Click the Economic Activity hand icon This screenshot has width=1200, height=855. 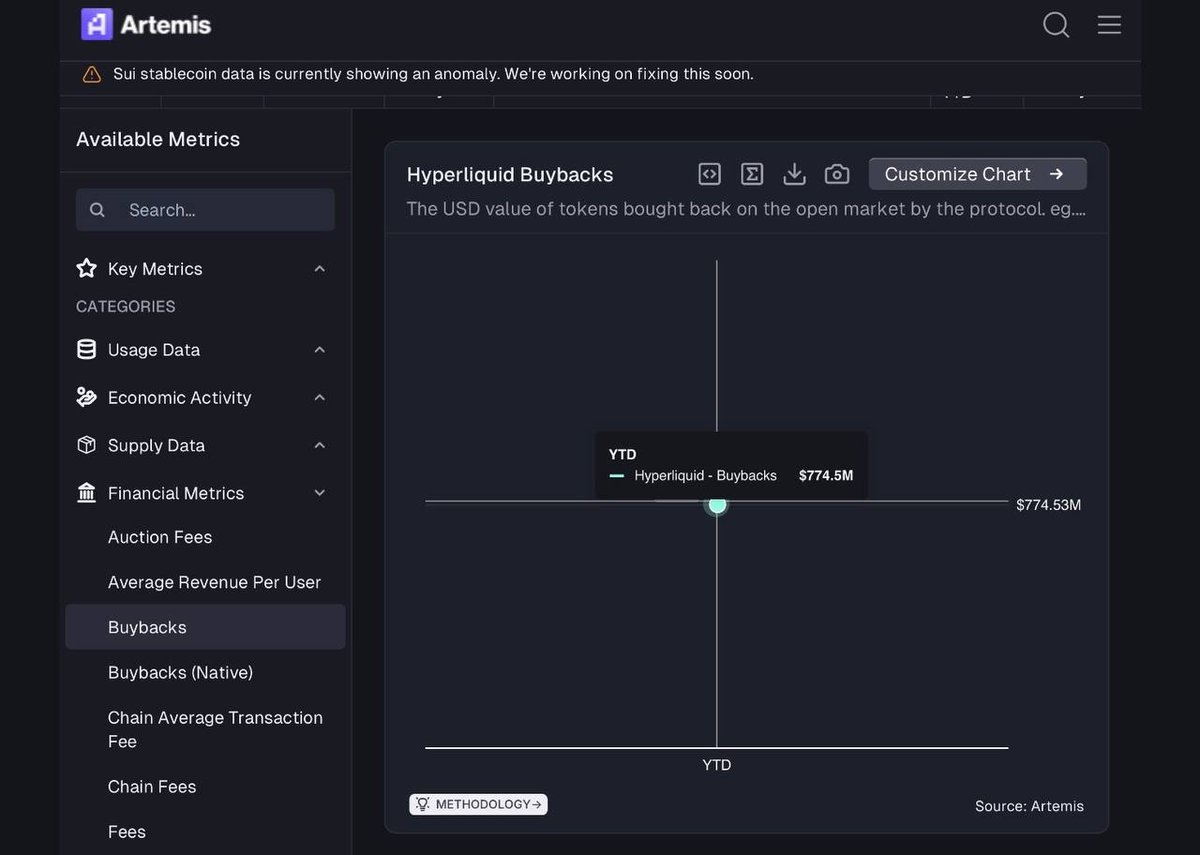click(x=87, y=397)
